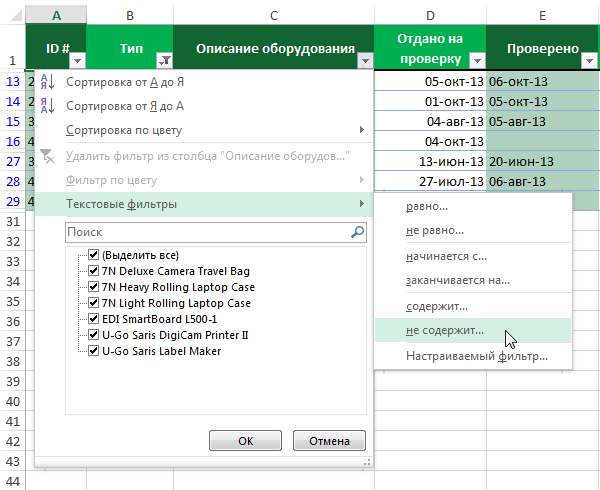Click the resize grip of filter menu
This screenshot has width=600, height=490.
pos(367,462)
